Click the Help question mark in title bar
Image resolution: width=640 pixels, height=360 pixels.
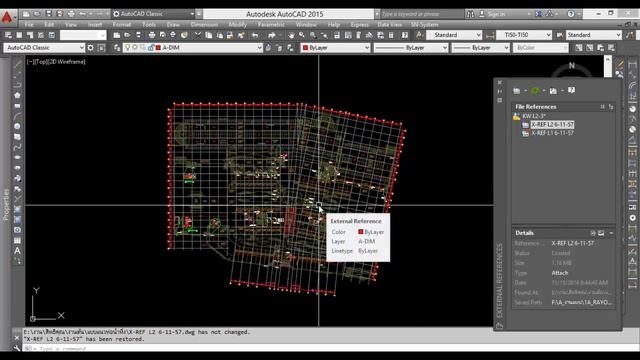pyautogui.click(x=571, y=14)
